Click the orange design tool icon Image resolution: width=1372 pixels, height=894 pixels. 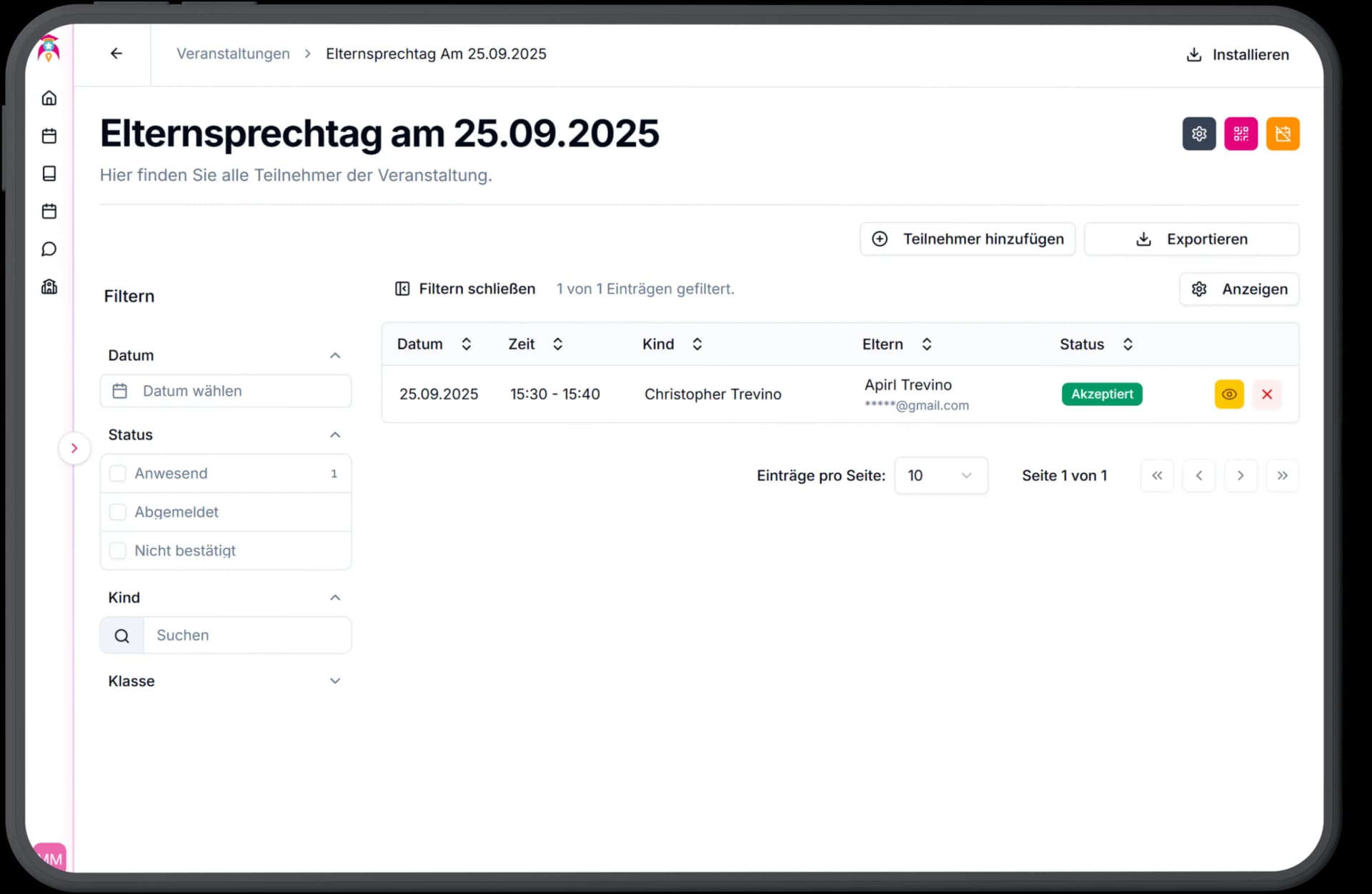[x=1283, y=133]
